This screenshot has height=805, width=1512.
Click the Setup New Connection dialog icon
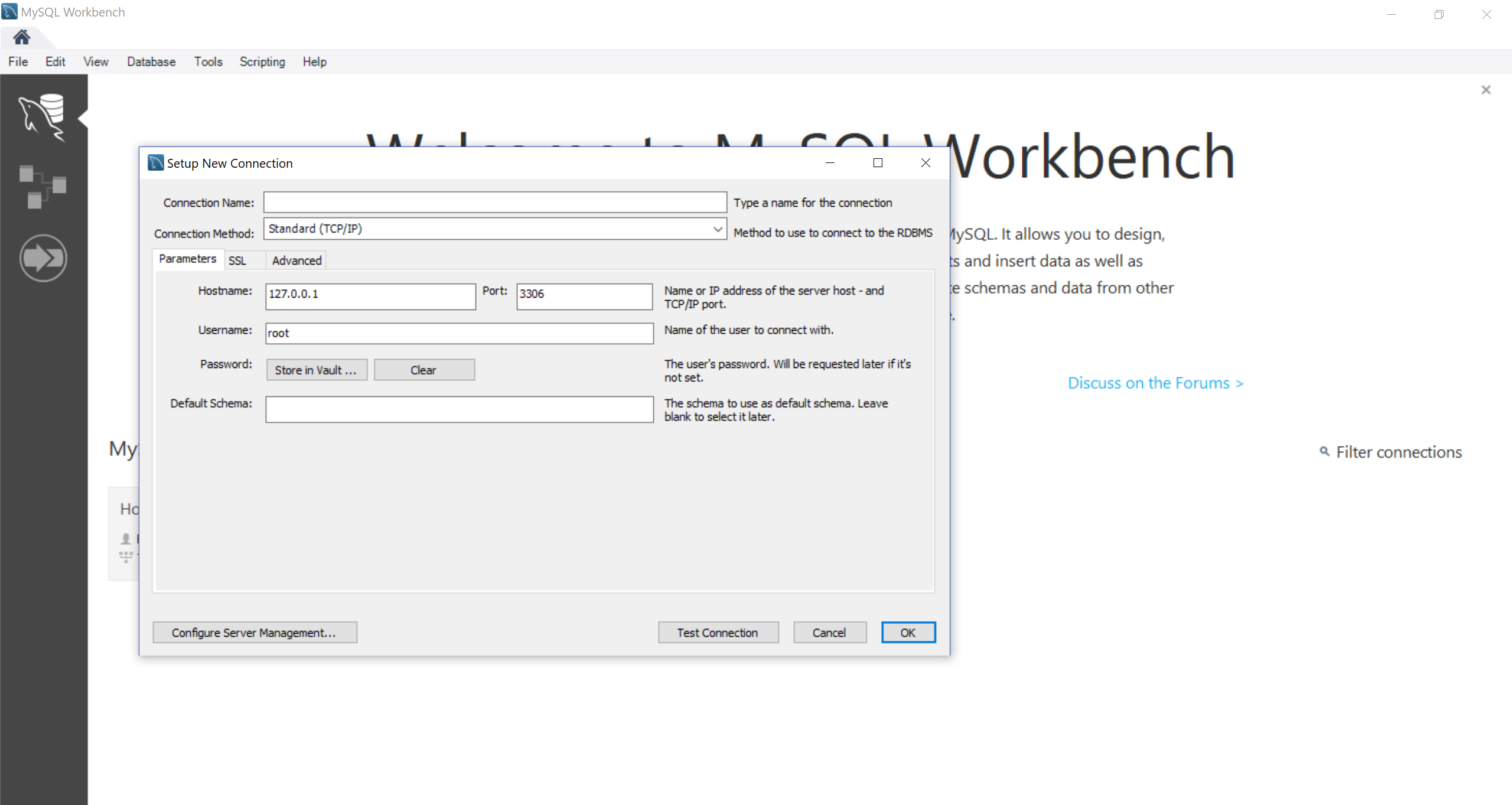coord(155,163)
